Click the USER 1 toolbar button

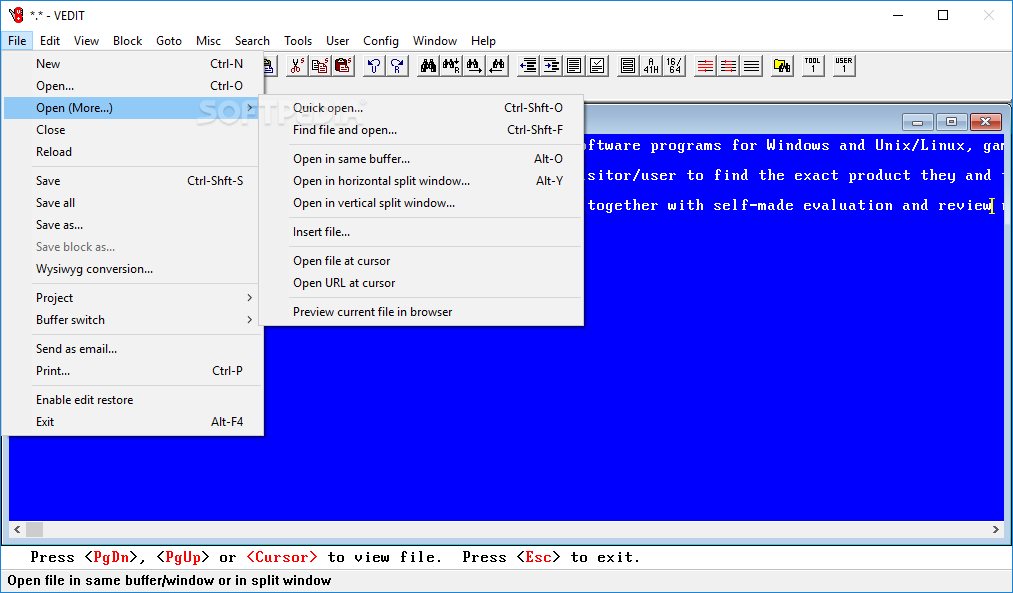[844, 65]
